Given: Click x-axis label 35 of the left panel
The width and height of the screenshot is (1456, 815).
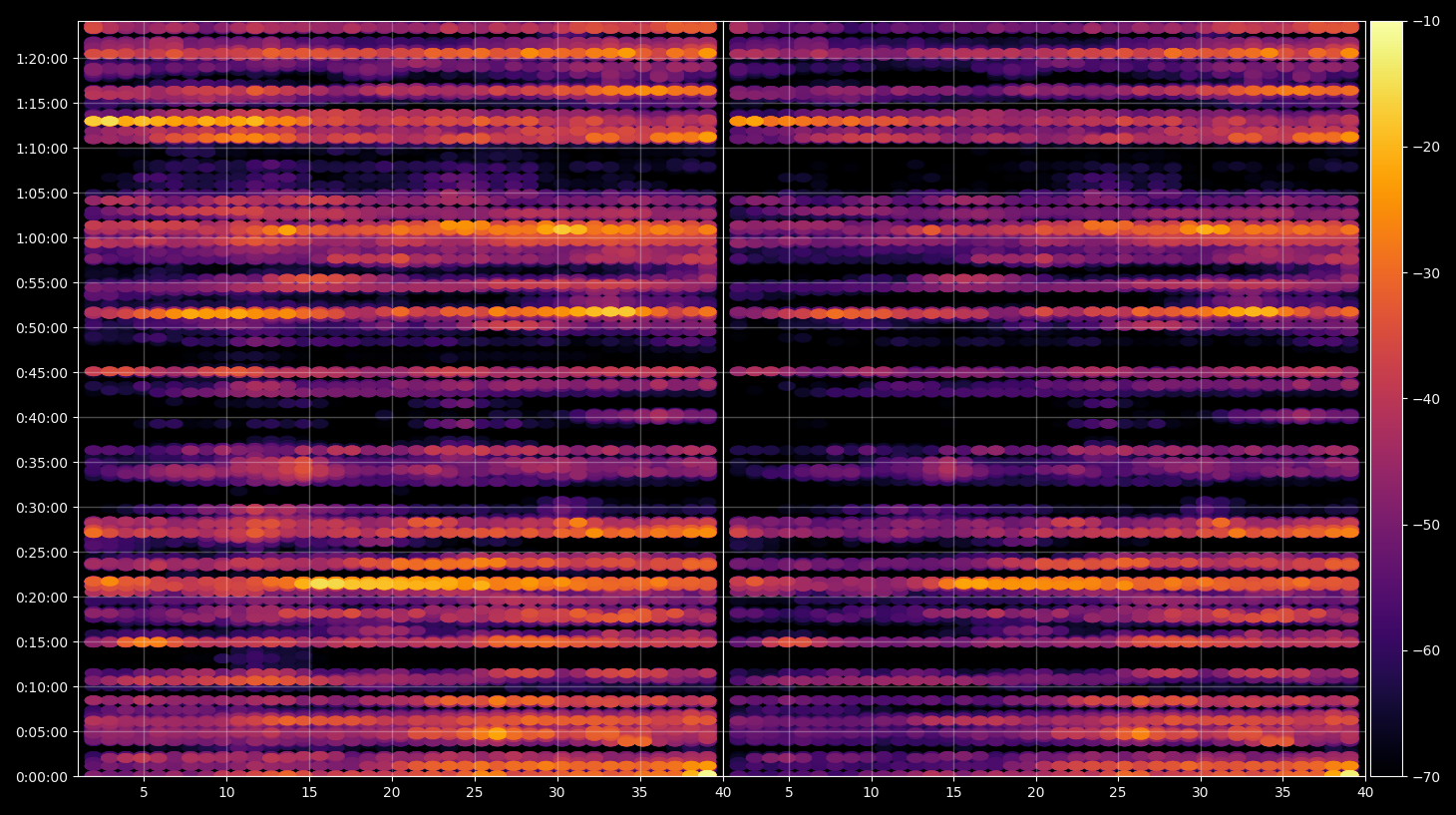Looking at the screenshot, I should click(x=639, y=793).
